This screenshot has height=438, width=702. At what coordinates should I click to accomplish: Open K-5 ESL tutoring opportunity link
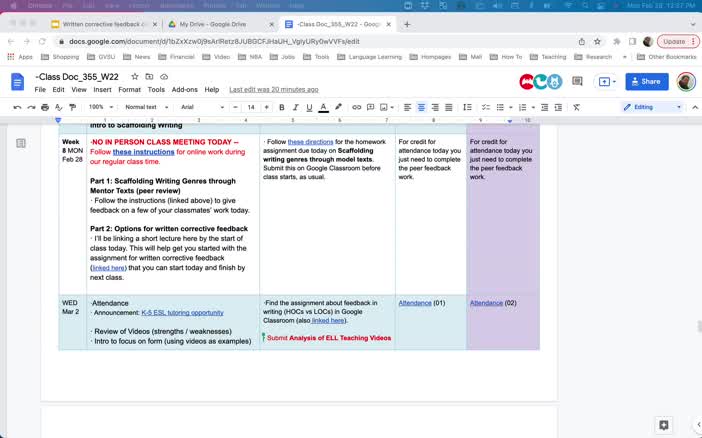[x=182, y=313]
